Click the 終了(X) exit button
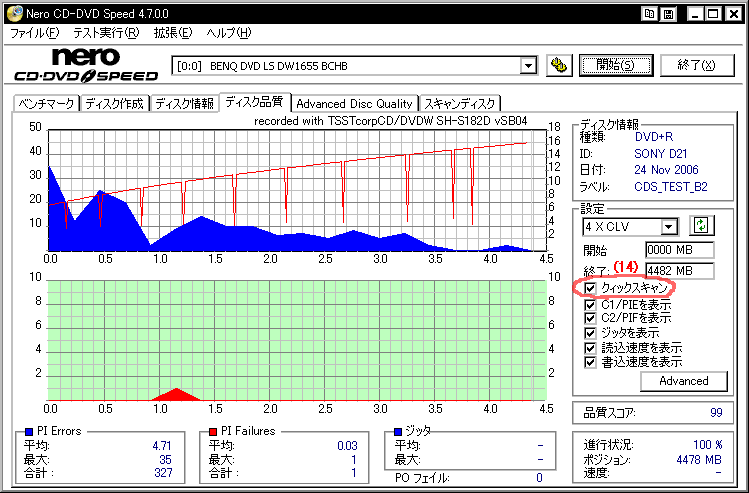 (x=697, y=65)
